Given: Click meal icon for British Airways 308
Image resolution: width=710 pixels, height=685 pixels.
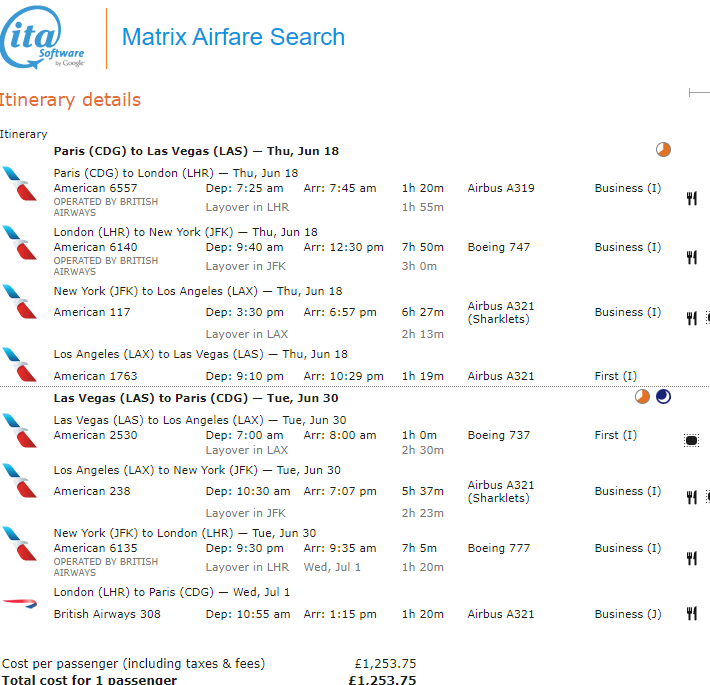Looking at the screenshot, I should tap(691, 614).
